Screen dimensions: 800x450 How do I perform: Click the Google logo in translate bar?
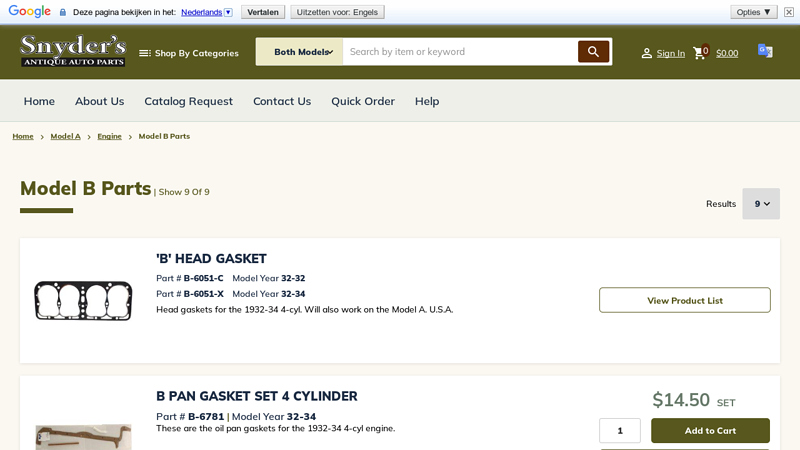point(29,12)
